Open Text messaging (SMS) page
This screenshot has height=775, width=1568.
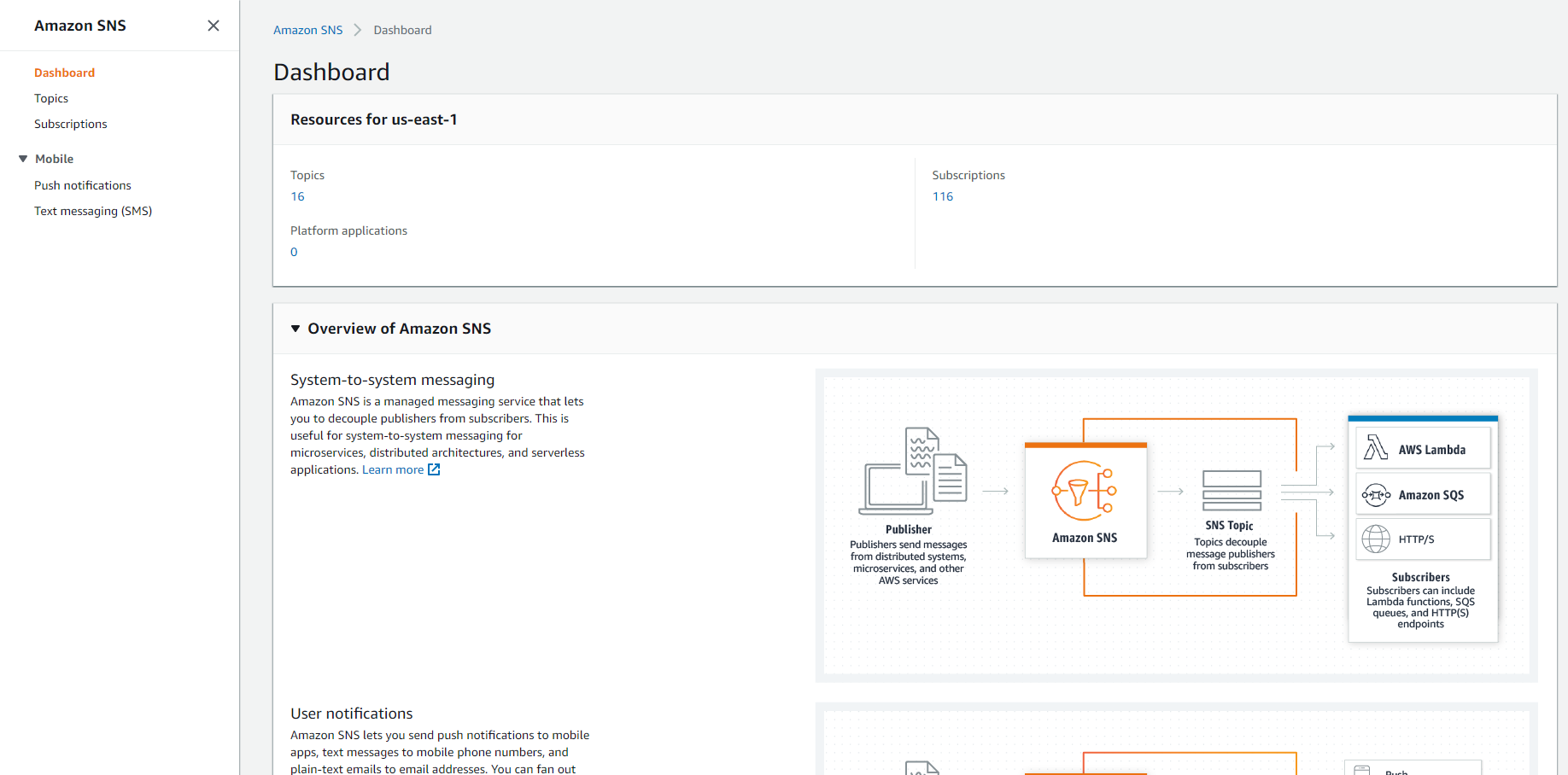coord(93,211)
